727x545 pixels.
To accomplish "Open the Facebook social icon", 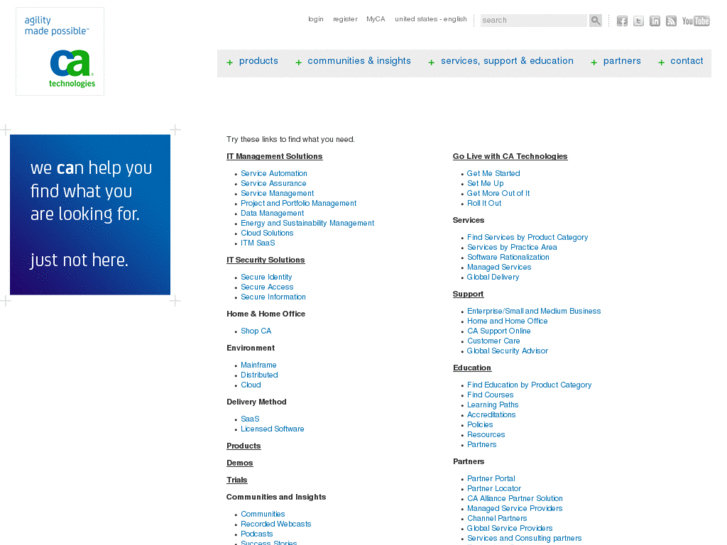I will coord(622,21).
